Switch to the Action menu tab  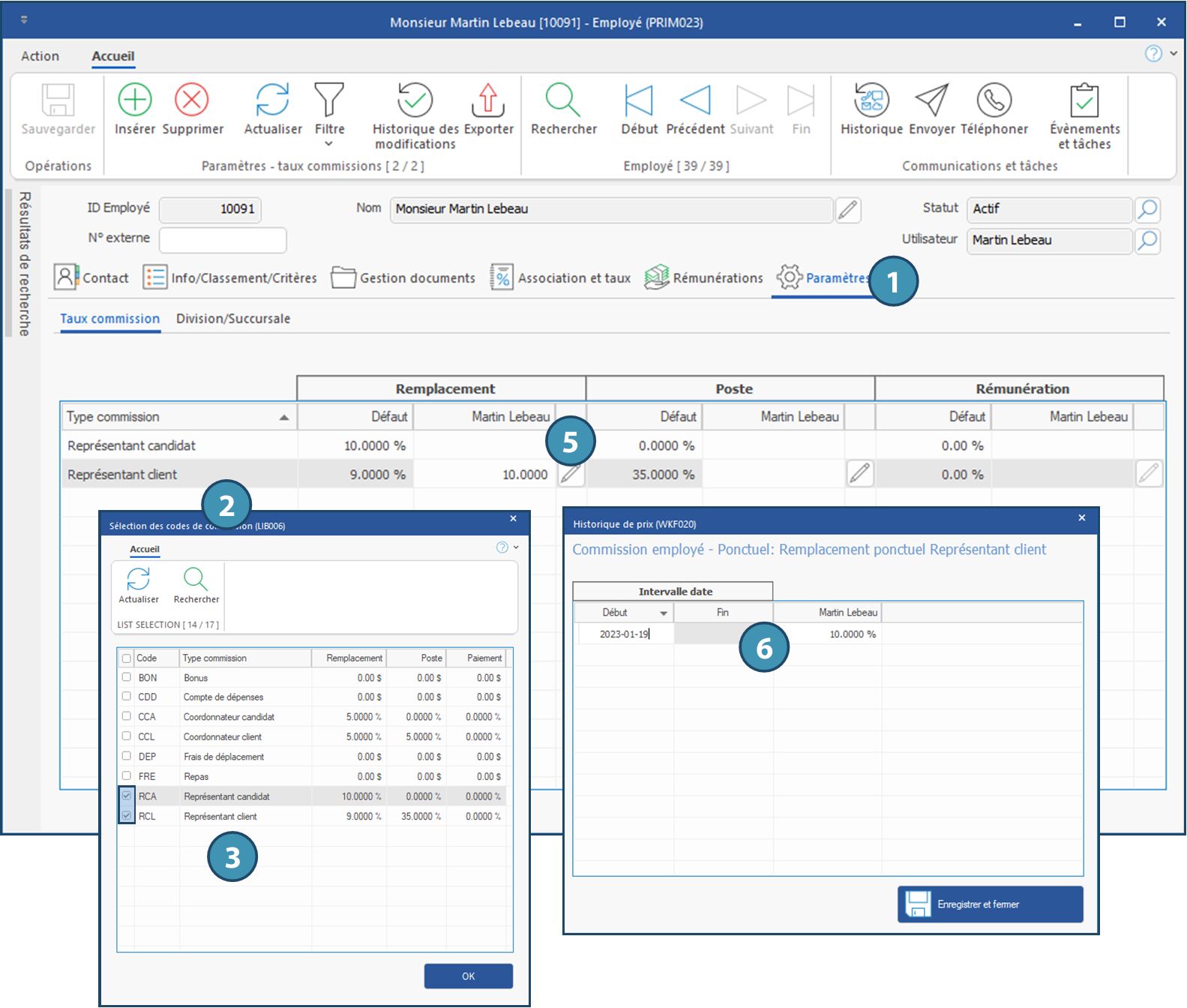point(40,56)
